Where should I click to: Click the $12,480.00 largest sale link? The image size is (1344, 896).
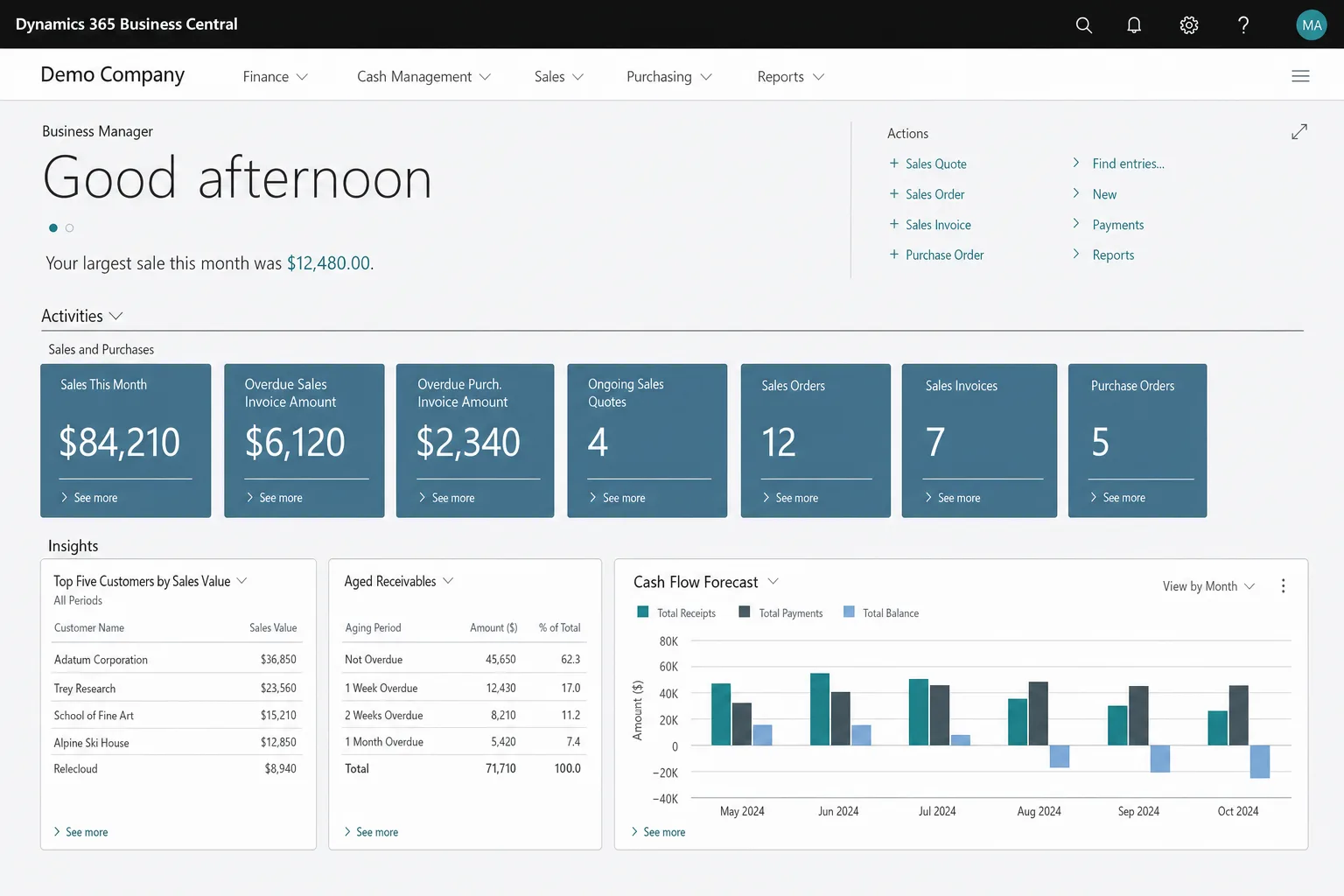(328, 263)
